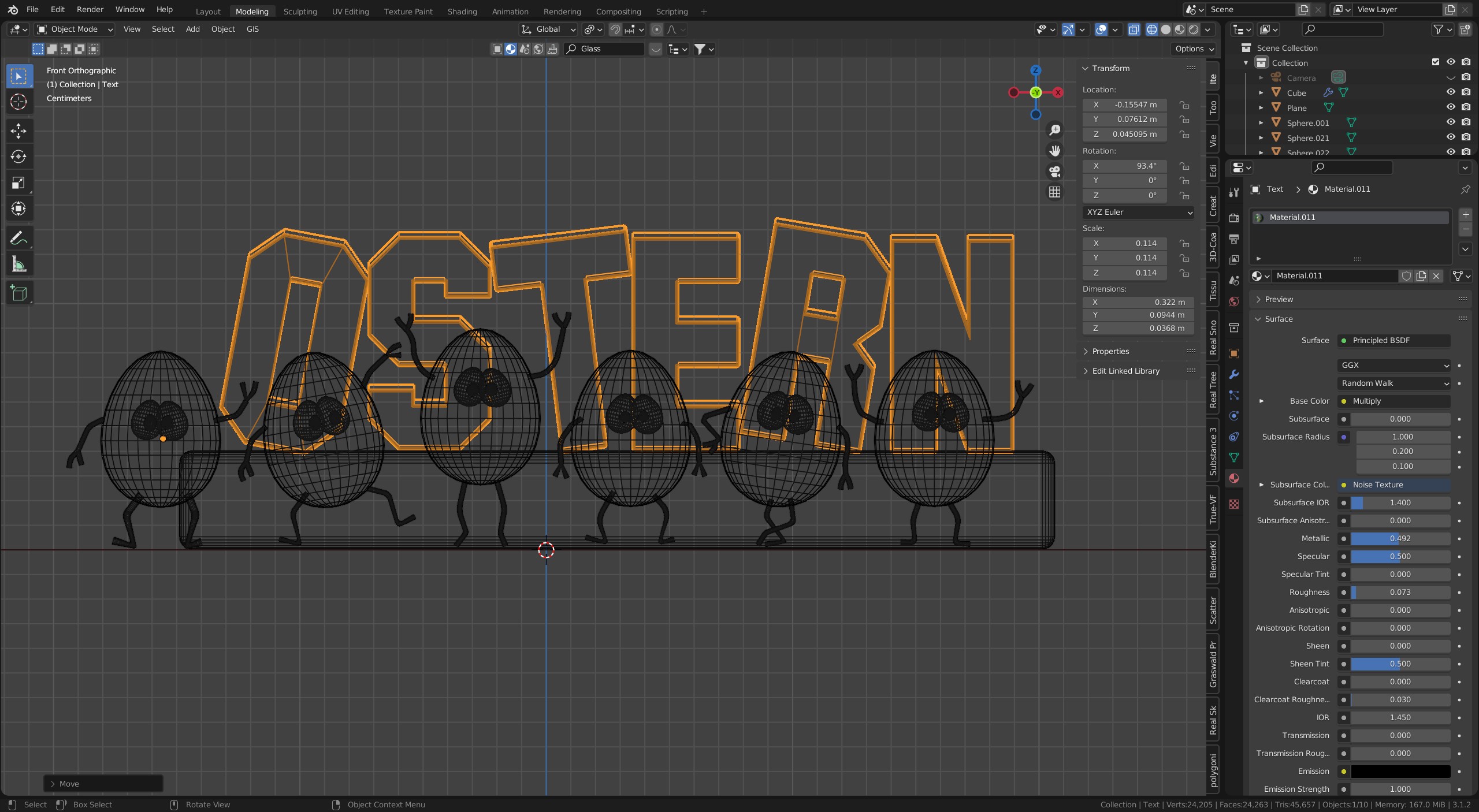Choose the Add Cube tool
The image size is (1479, 812).
coord(18,293)
